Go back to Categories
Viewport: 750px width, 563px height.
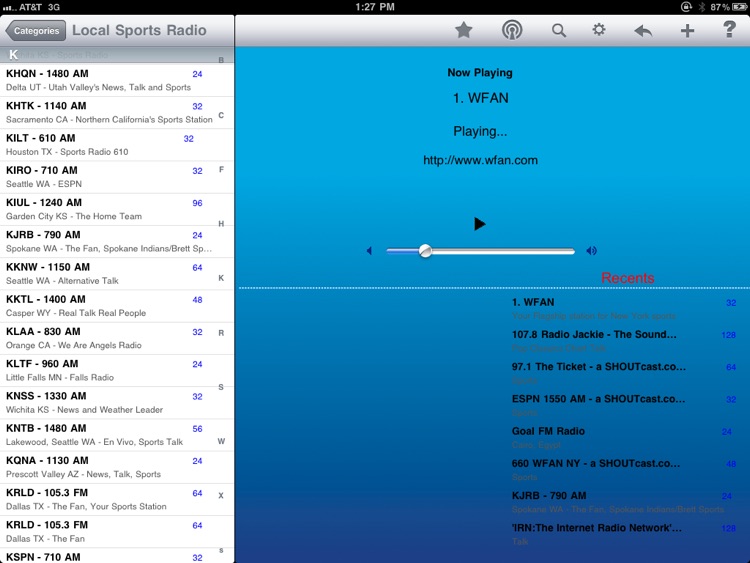click(x=36, y=31)
